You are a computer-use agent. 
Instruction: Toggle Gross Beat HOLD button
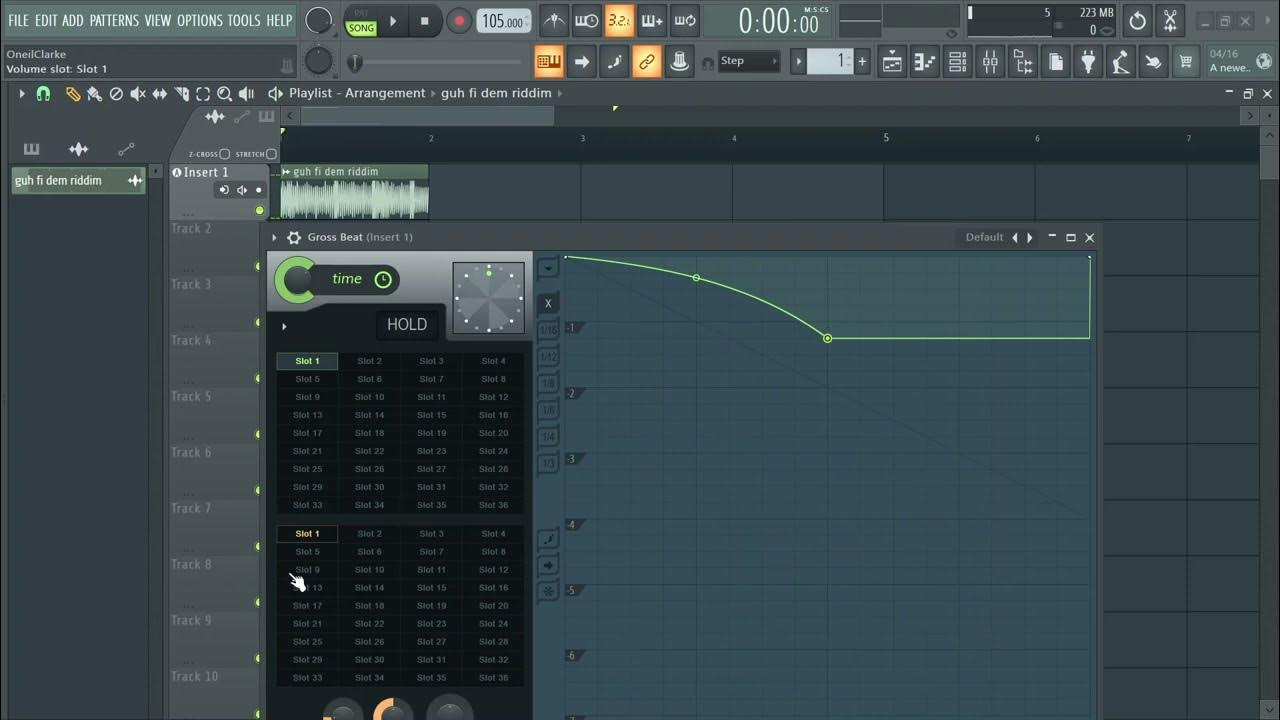coord(406,324)
